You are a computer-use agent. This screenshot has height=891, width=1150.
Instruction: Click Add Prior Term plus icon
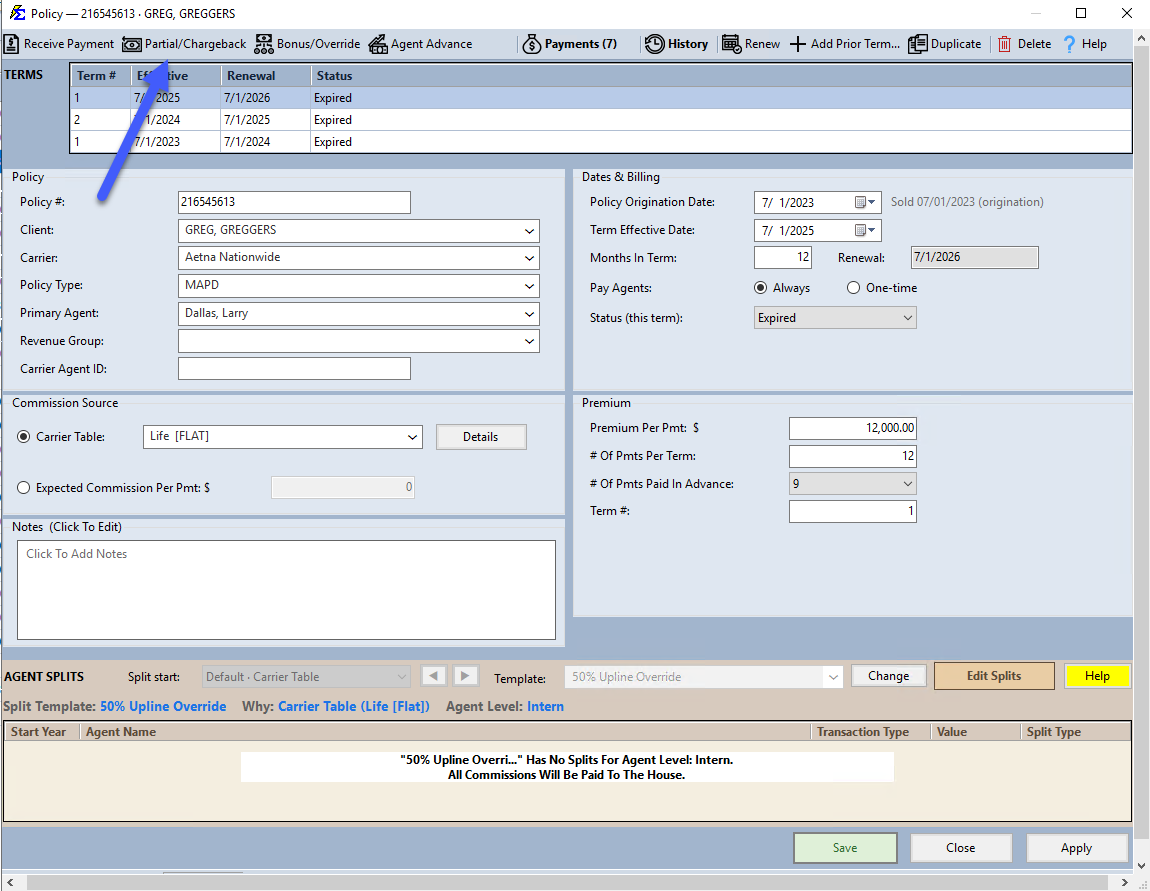point(797,44)
